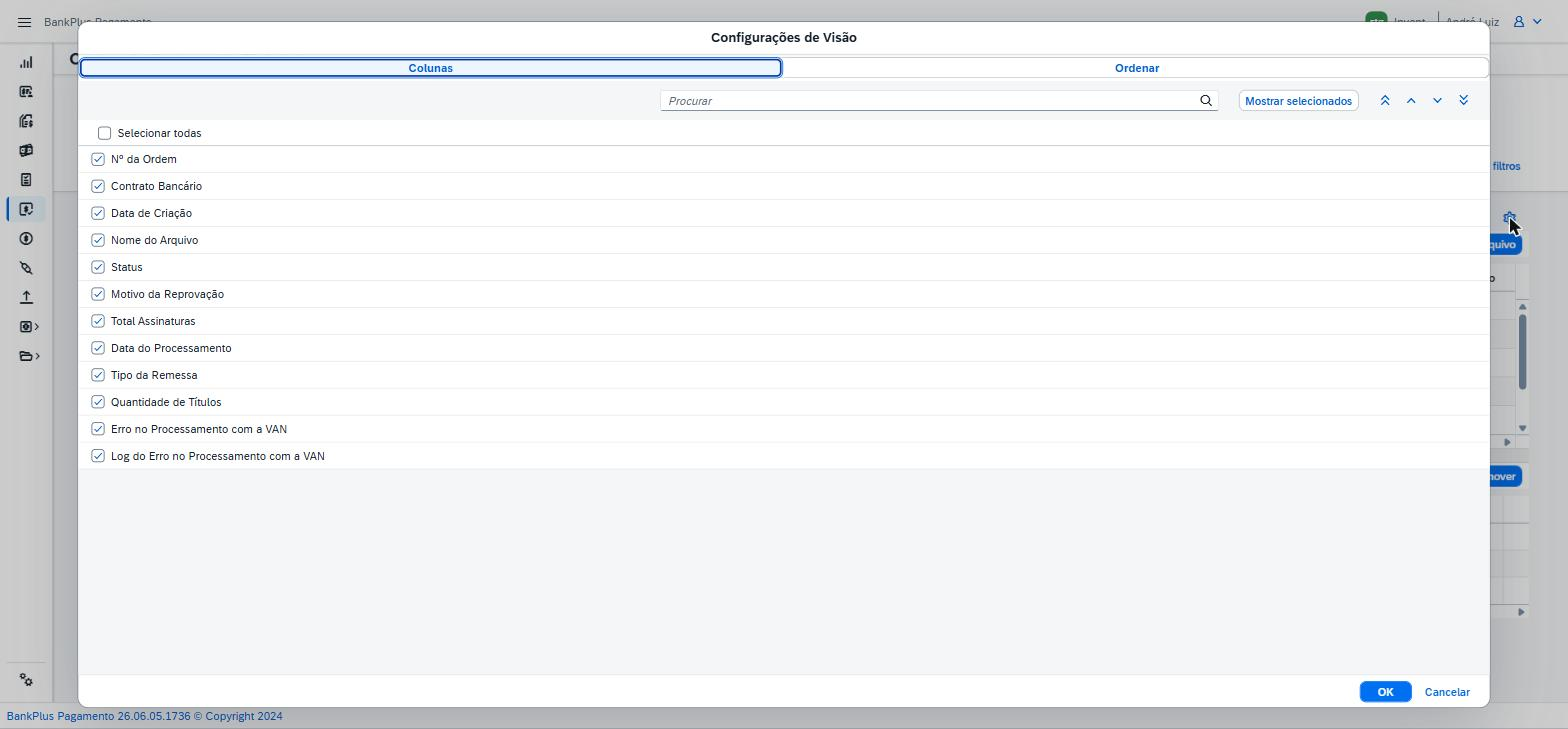
Task: Confirm view settings with OK
Action: 1385,692
